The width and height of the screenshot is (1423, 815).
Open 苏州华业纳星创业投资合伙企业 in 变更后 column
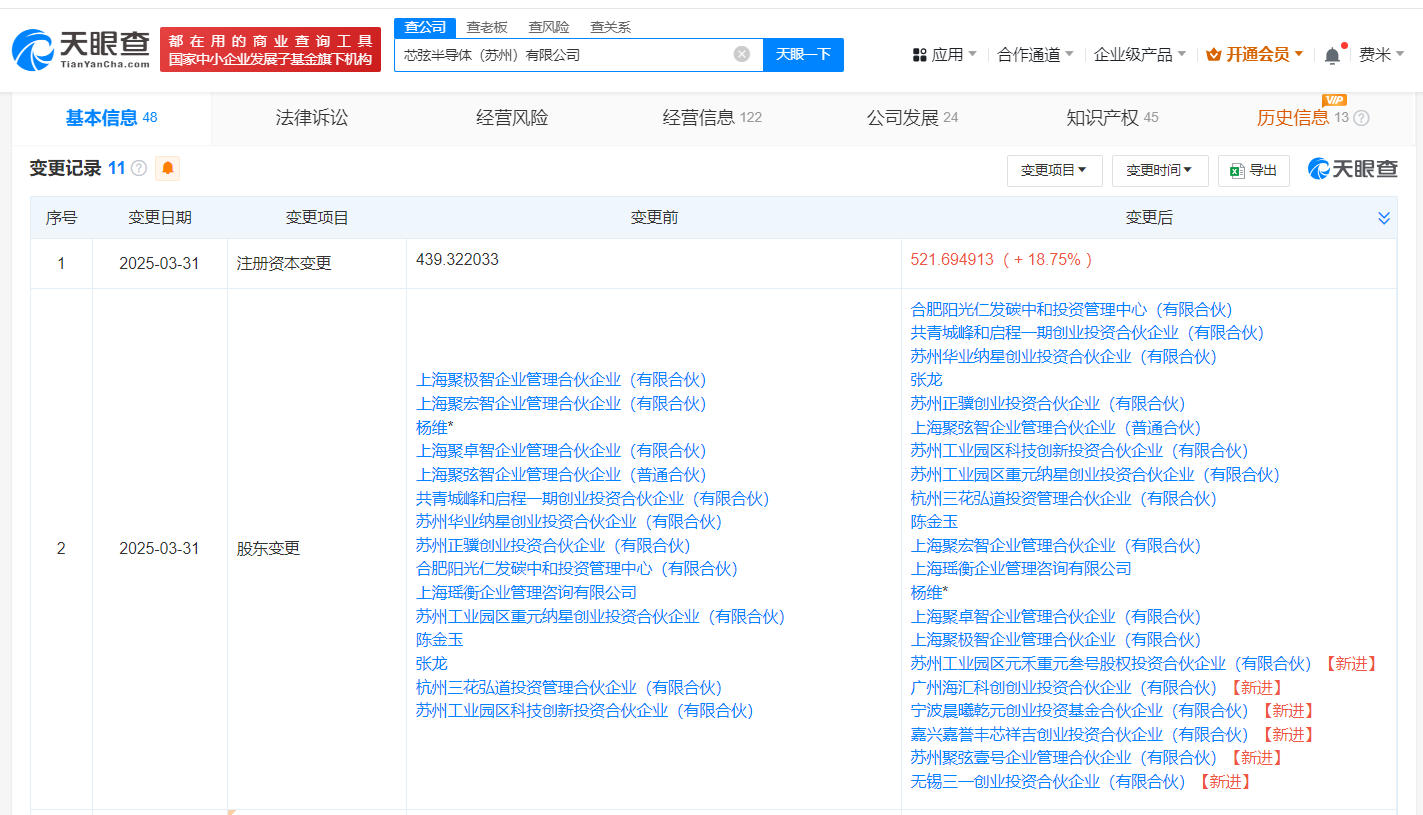coord(1063,357)
